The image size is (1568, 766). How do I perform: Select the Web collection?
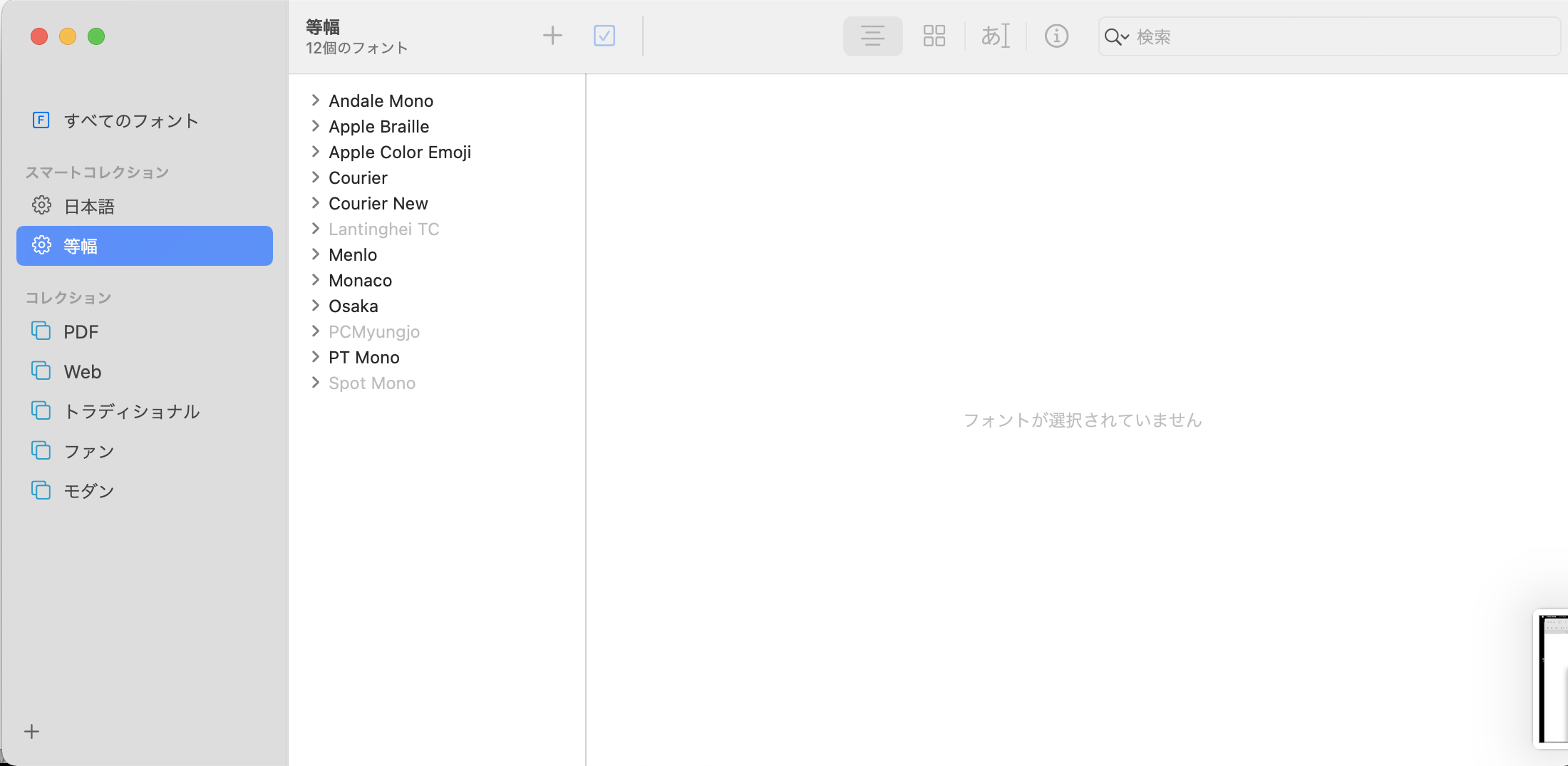82,372
